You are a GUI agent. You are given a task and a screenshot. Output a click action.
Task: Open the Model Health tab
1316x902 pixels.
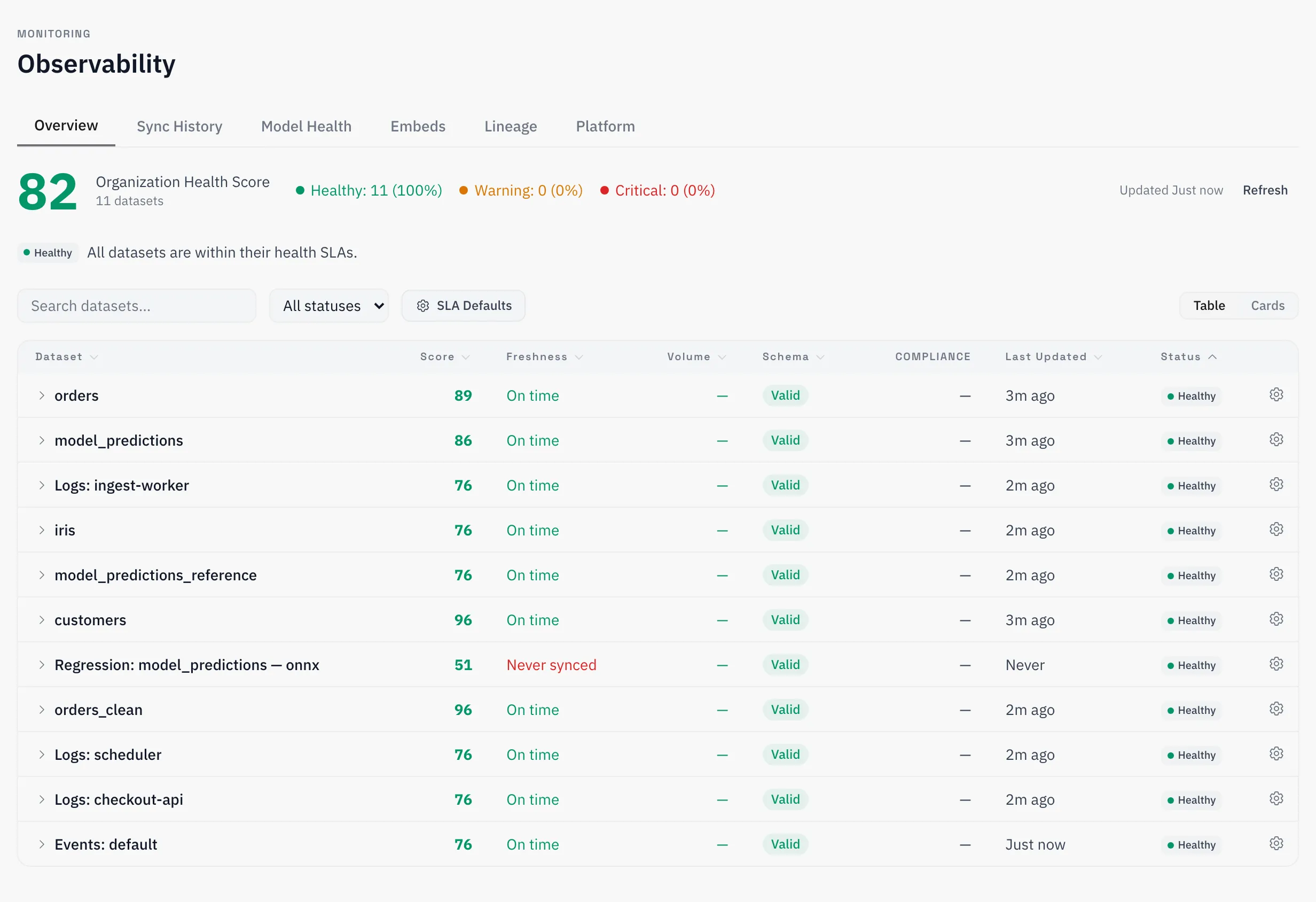point(307,126)
